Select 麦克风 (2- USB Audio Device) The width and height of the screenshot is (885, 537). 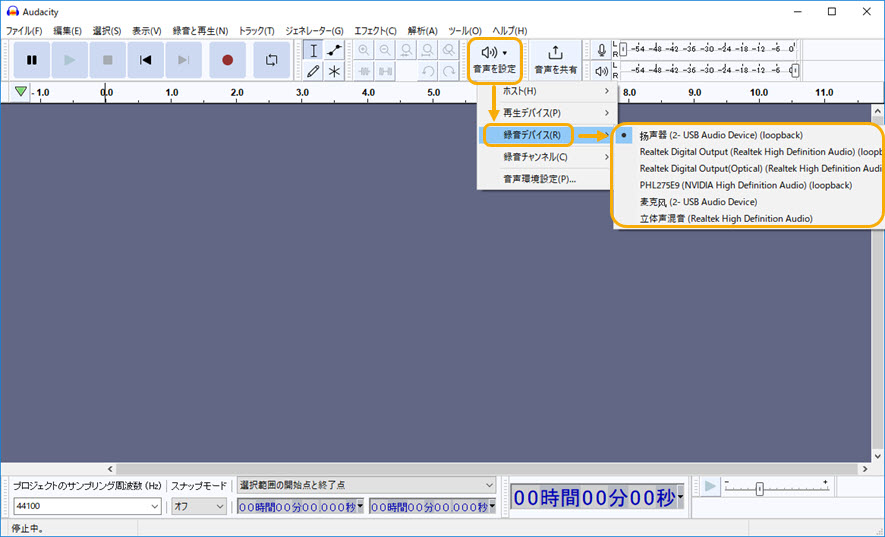pos(748,202)
